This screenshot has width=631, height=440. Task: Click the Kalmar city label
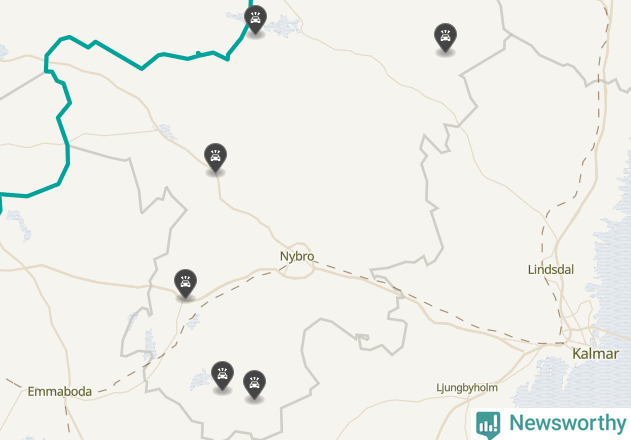point(595,354)
